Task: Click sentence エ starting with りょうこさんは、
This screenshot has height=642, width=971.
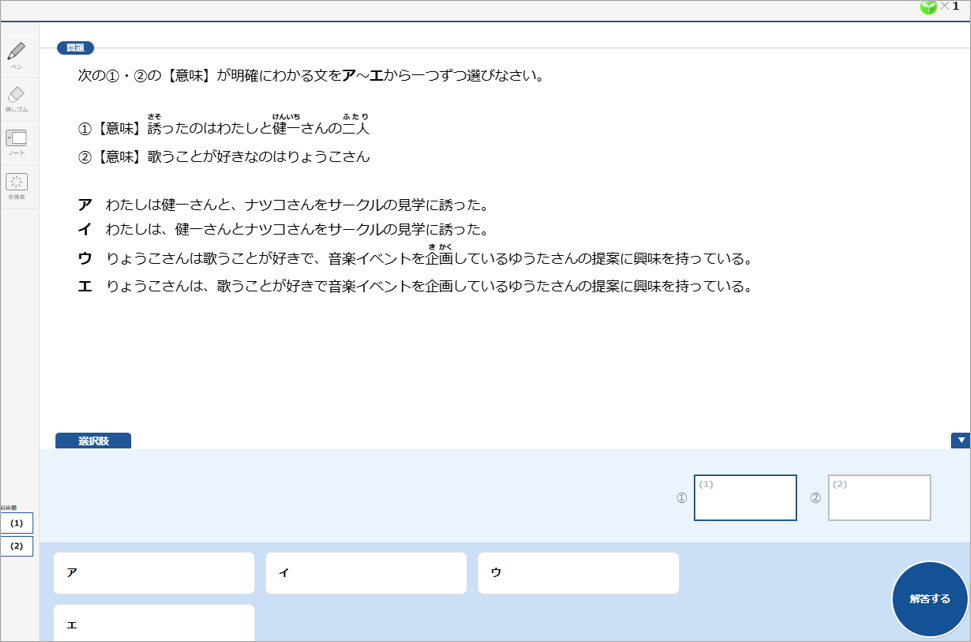Action: (428, 287)
